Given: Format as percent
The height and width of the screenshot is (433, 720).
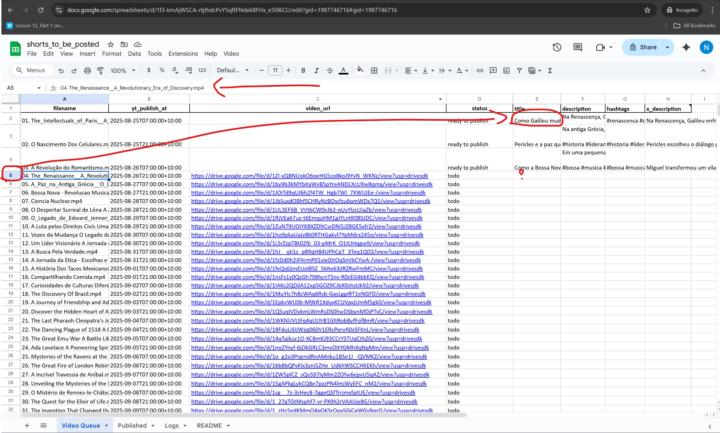Looking at the screenshot, I should [162, 71].
